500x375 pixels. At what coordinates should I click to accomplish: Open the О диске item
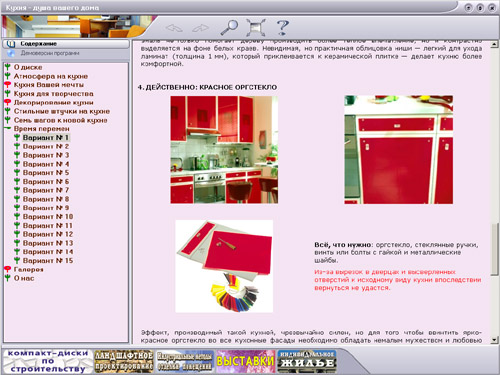pyautogui.click(x=28, y=67)
